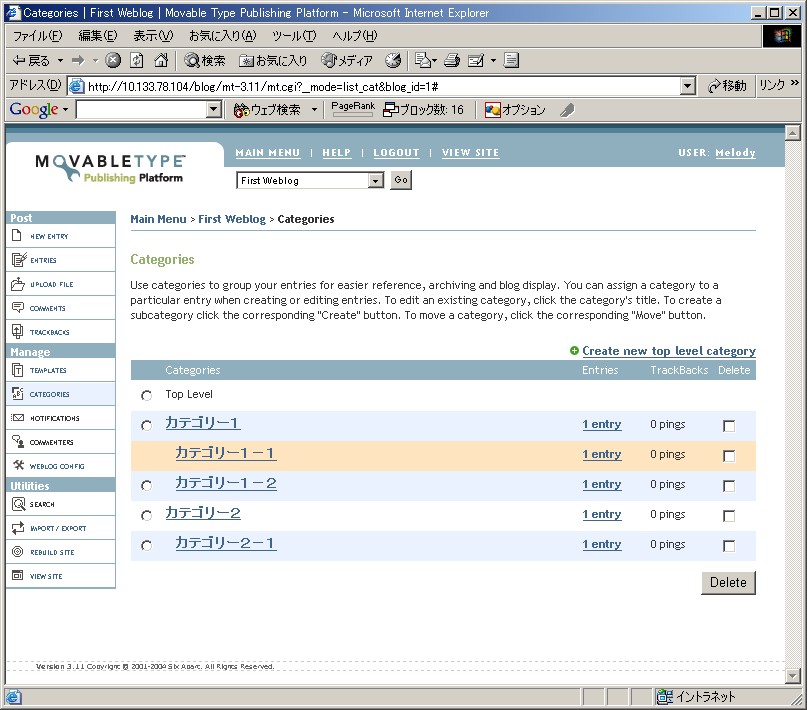Click the browser Back button
Viewport: 807px width, 710px height.
pos(31,61)
